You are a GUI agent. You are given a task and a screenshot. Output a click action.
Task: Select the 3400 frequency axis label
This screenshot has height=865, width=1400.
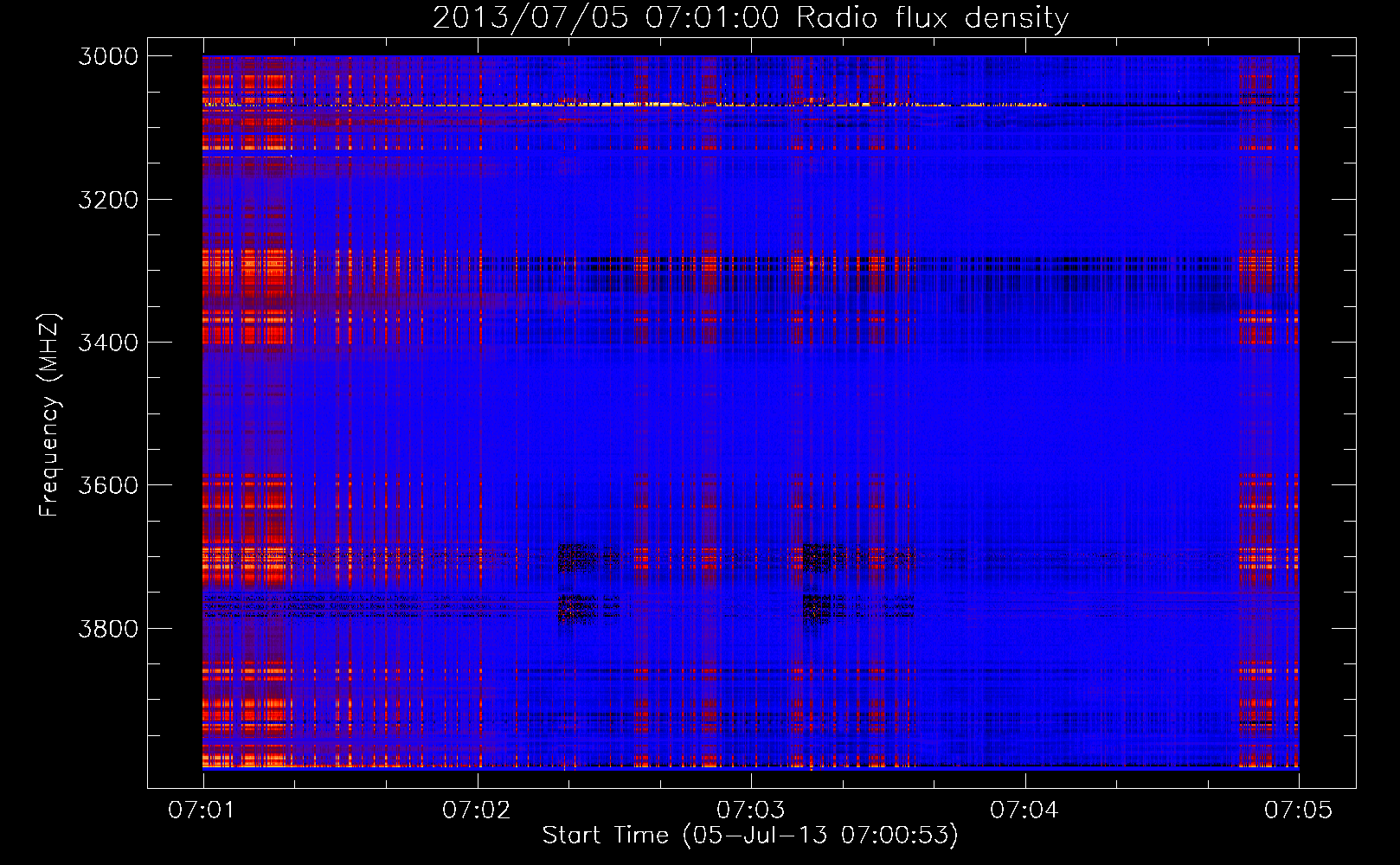point(108,343)
